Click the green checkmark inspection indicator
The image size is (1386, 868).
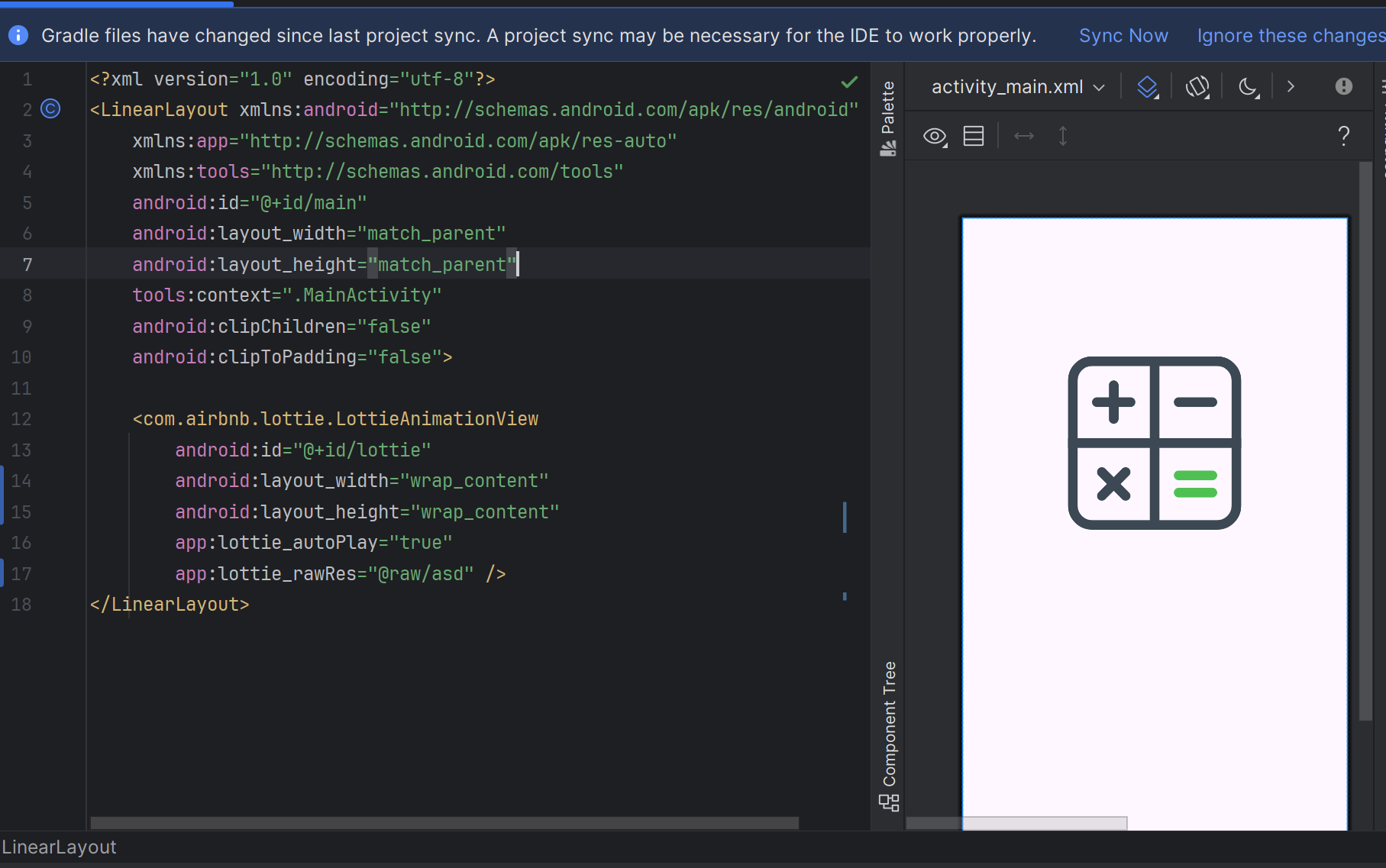point(849,81)
